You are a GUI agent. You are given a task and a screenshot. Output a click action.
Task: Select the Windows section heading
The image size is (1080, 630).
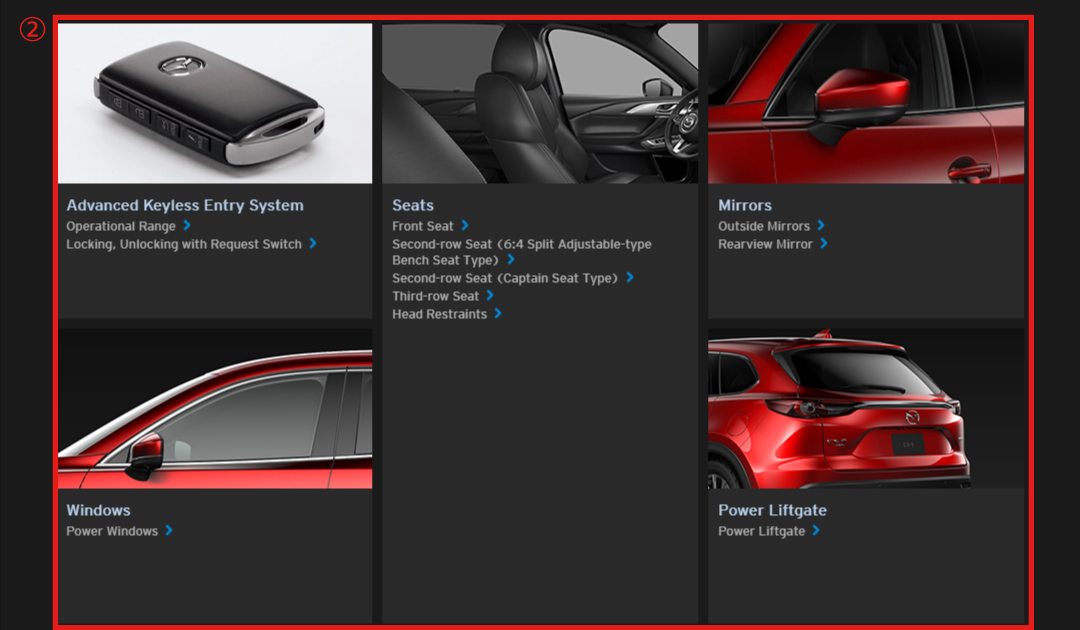tap(99, 510)
